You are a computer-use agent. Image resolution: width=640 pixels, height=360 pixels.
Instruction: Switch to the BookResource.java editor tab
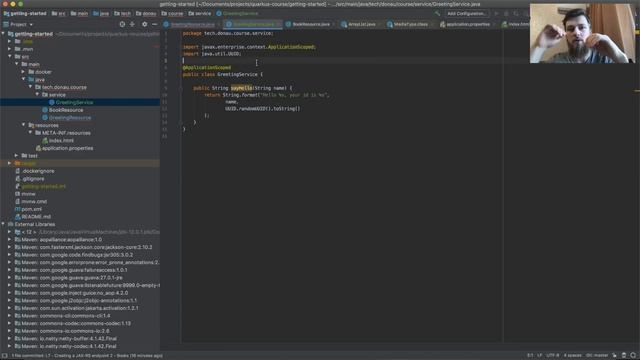tap(310, 24)
